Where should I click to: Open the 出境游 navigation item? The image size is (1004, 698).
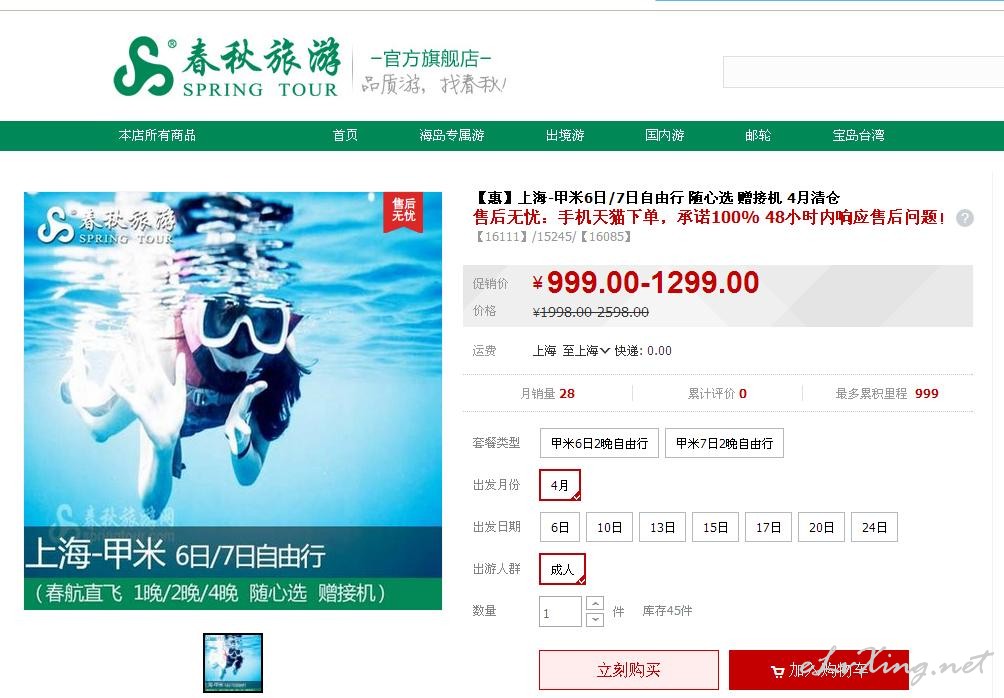[565, 135]
